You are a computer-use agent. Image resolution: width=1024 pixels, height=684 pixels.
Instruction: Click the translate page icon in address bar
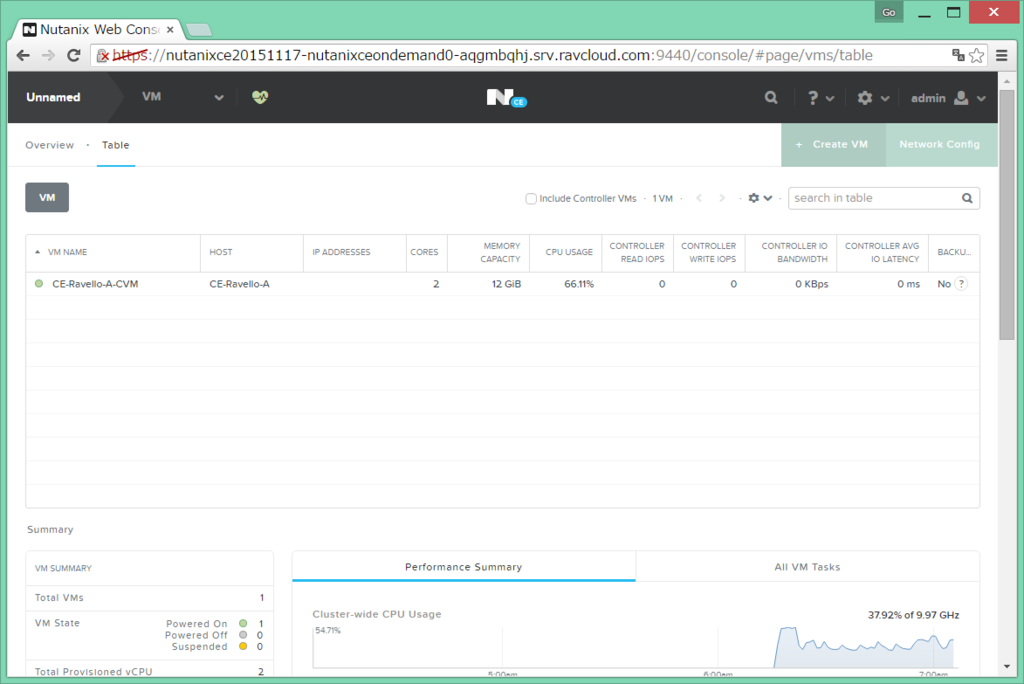958,56
